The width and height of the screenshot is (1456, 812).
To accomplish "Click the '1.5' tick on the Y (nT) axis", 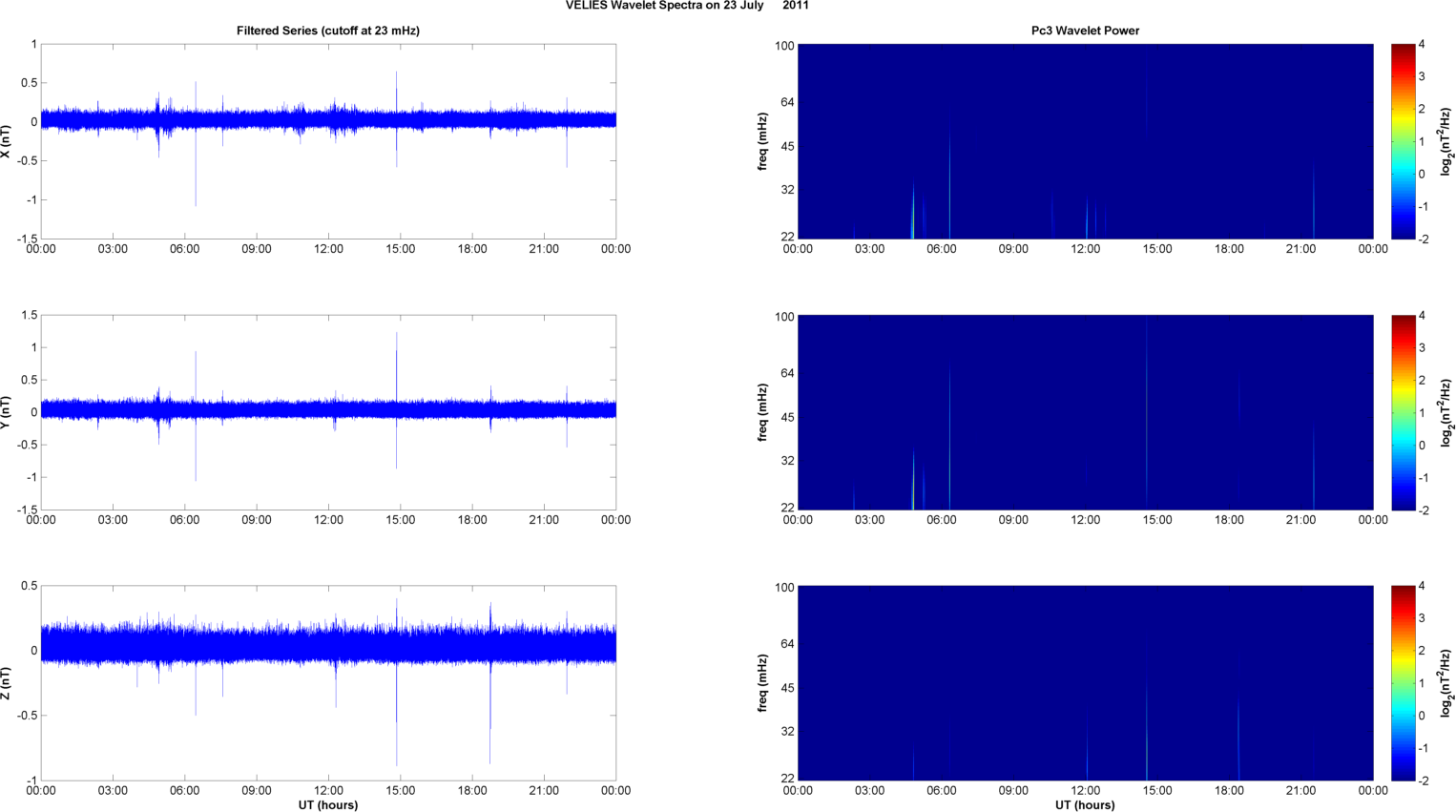I will pos(29,315).
